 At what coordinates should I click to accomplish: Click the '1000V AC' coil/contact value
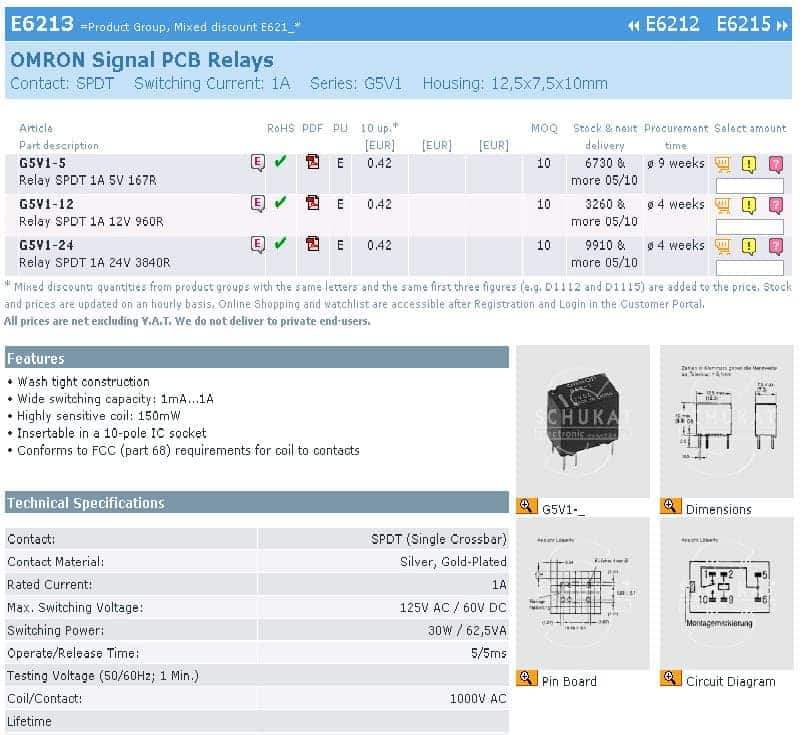pyautogui.click(x=478, y=699)
